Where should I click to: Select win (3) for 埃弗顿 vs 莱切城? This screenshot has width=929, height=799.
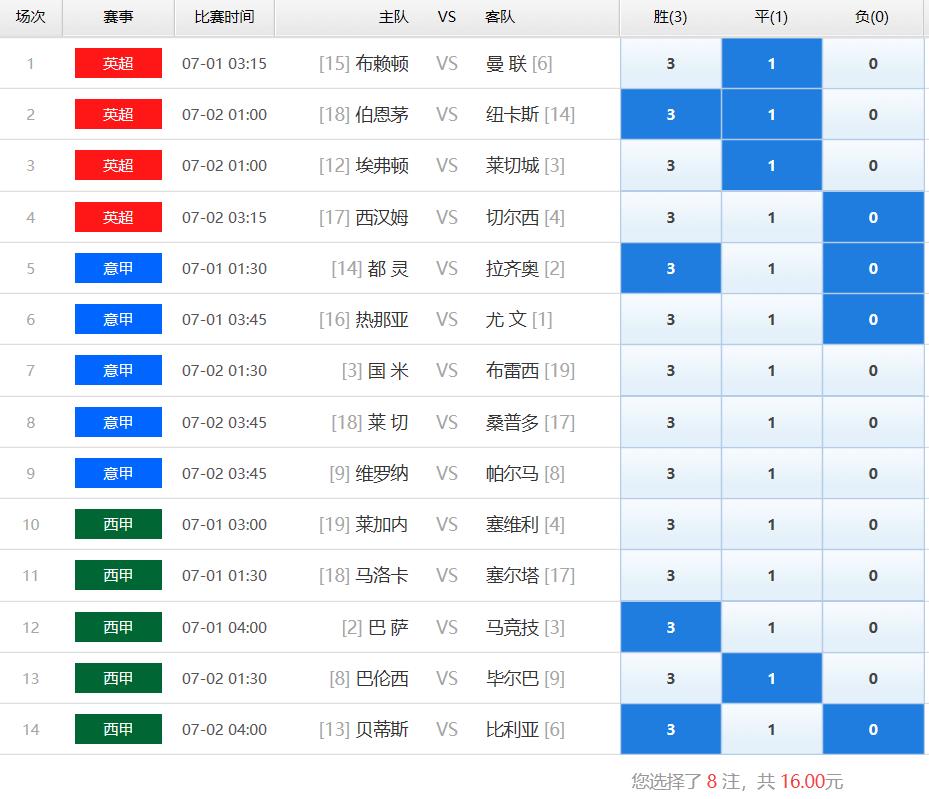tap(671, 165)
